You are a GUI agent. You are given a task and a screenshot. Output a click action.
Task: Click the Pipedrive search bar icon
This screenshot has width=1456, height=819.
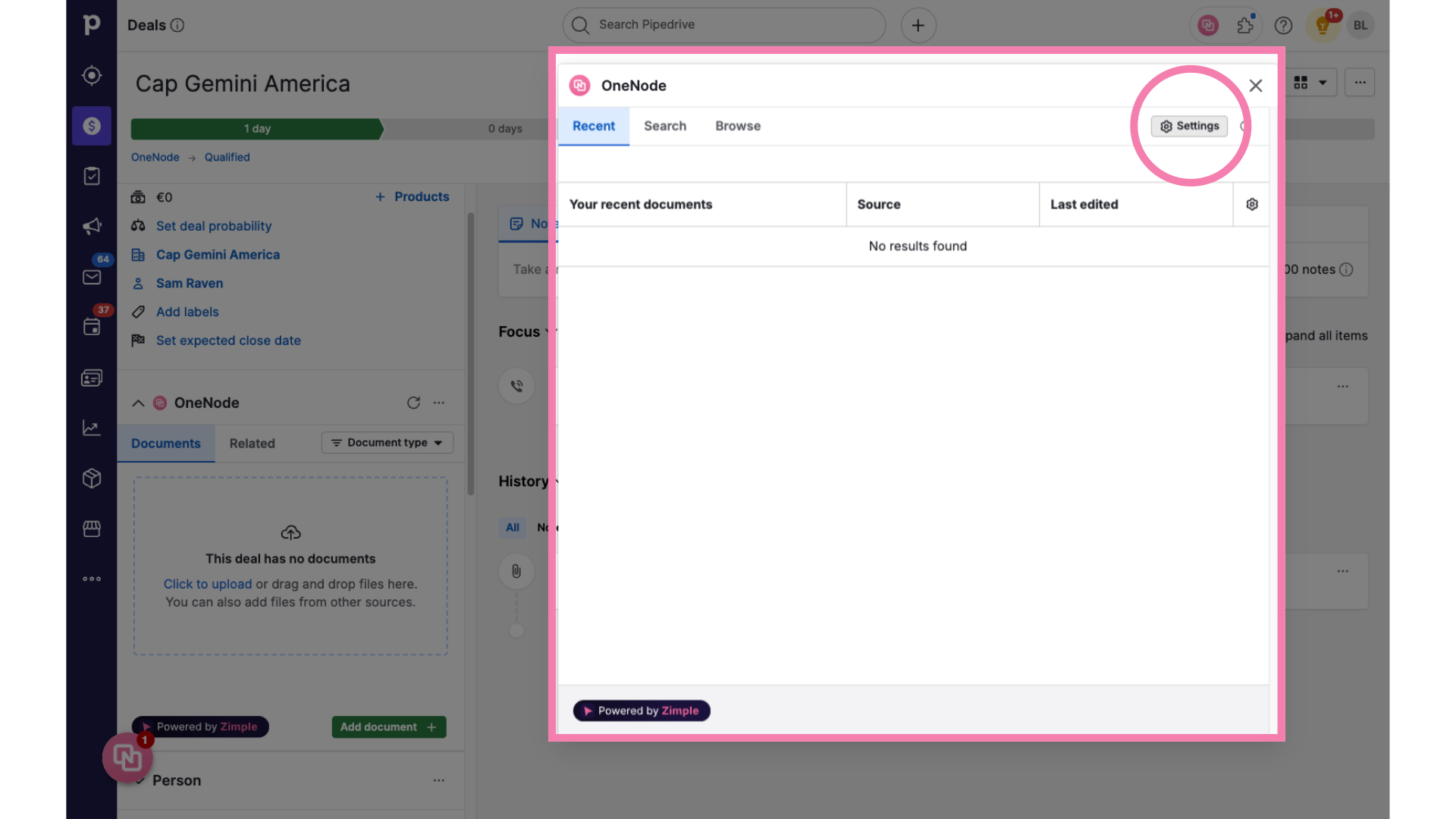[581, 25]
